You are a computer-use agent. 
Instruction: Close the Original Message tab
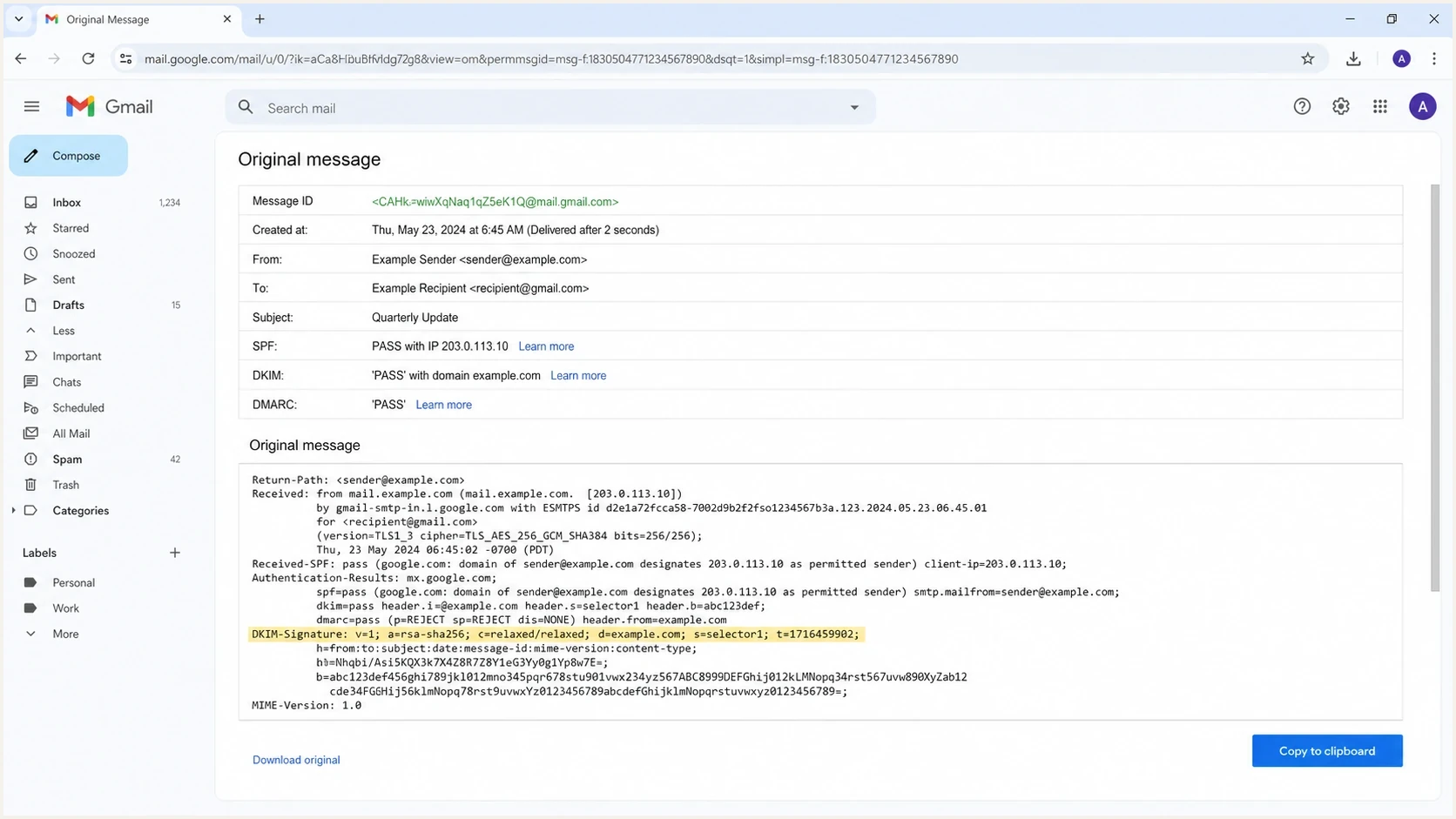coord(227,18)
